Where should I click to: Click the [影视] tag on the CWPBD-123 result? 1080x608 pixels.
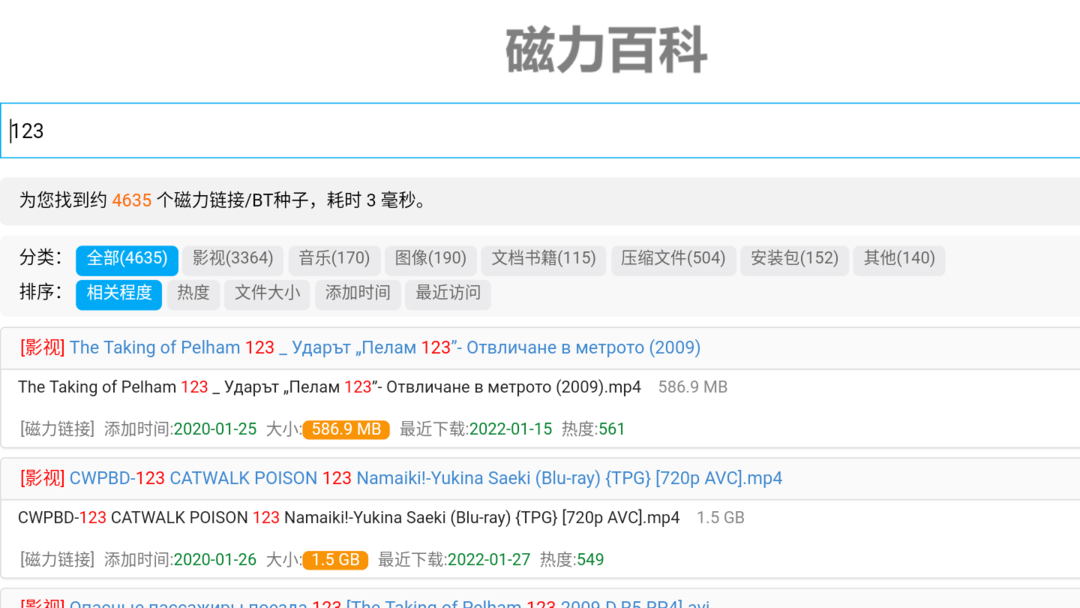point(42,479)
